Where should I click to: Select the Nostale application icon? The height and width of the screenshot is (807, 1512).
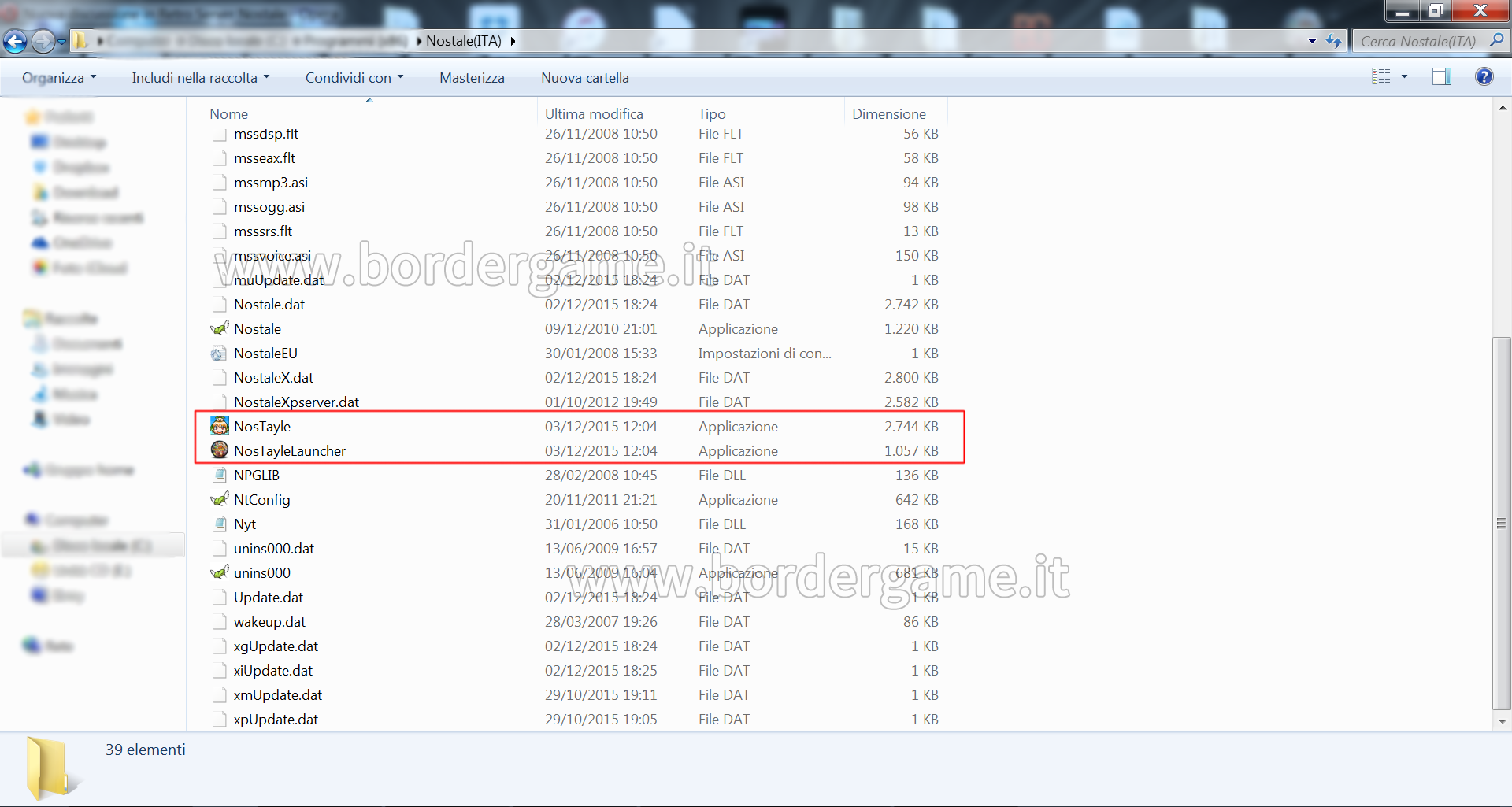(220, 328)
